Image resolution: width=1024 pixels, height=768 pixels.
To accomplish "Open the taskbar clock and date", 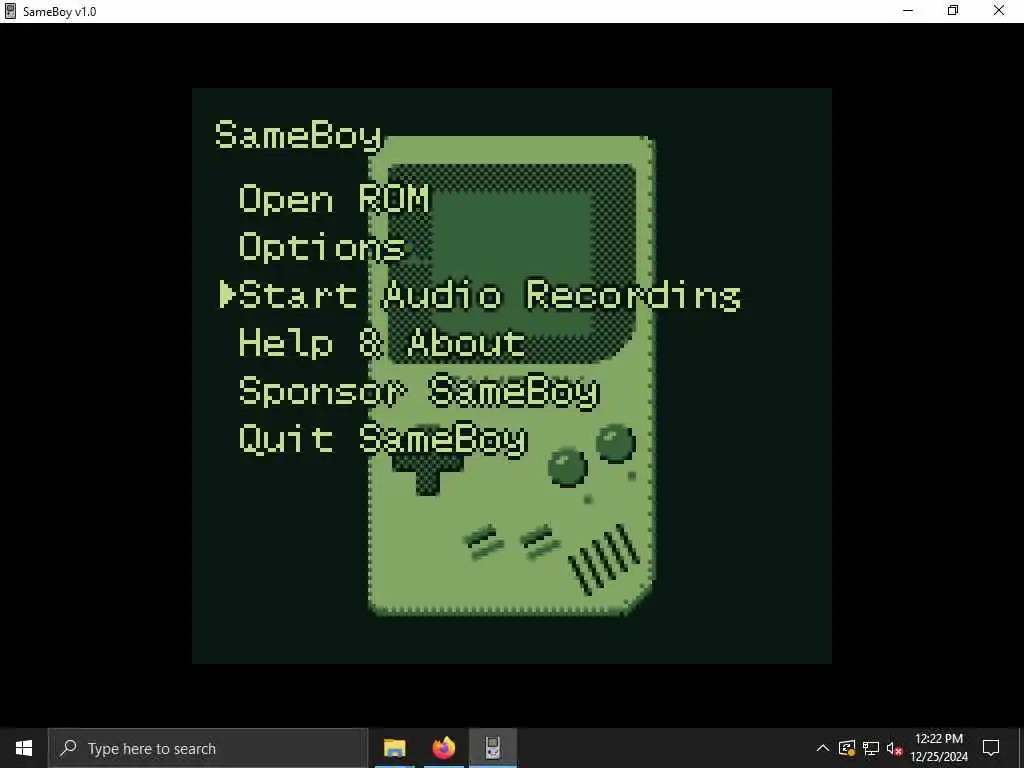I will (x=939, y=748).
